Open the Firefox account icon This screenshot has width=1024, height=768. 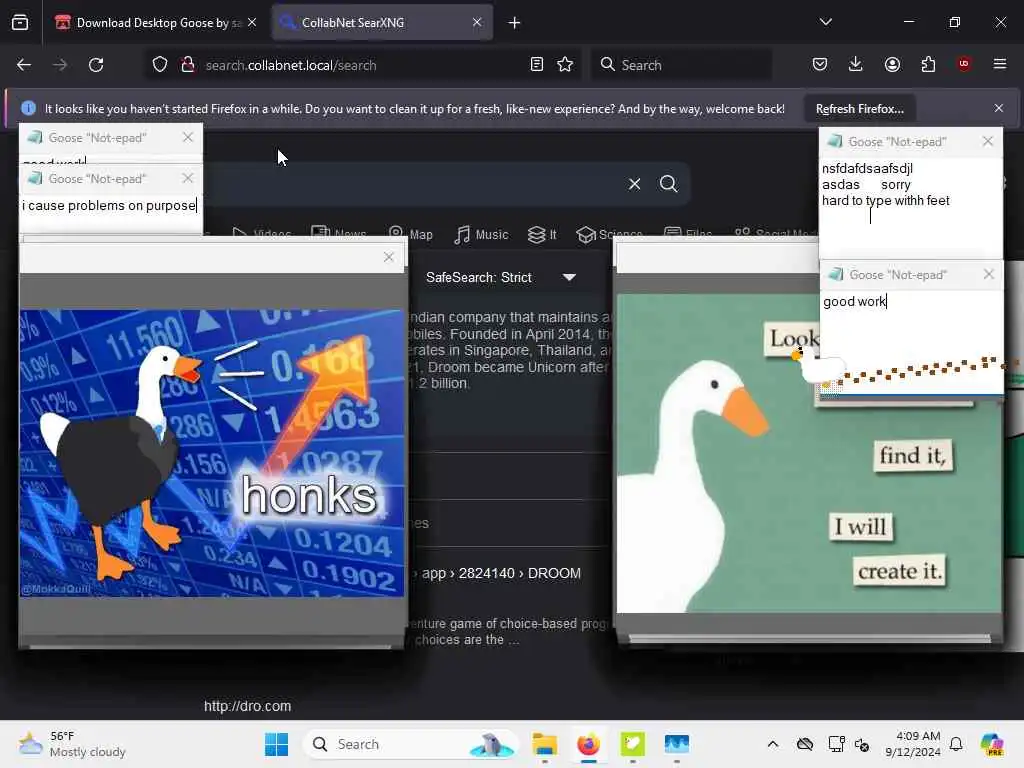pos(892,64)
